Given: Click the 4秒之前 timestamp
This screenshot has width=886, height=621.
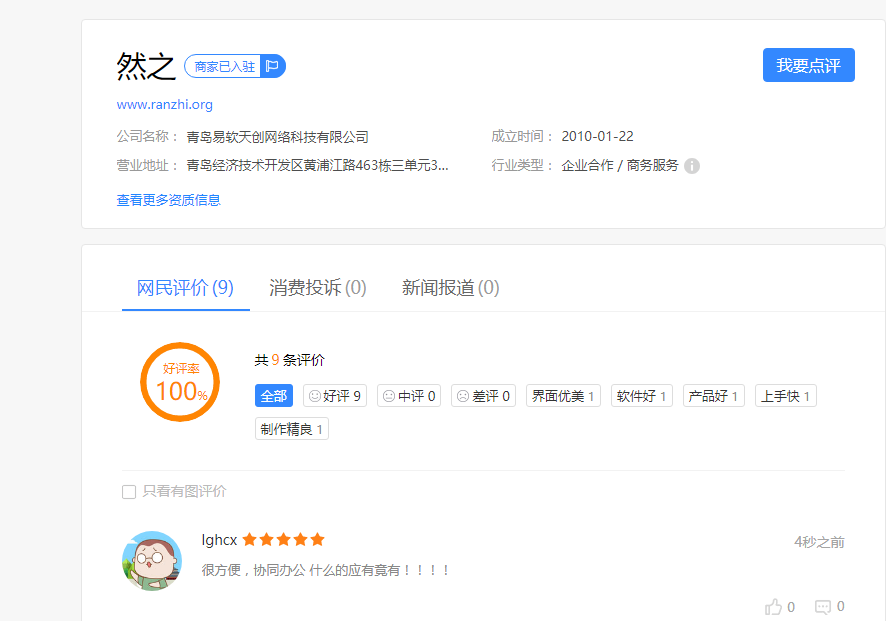Looking at the screenshot, I should click(819, 542).
